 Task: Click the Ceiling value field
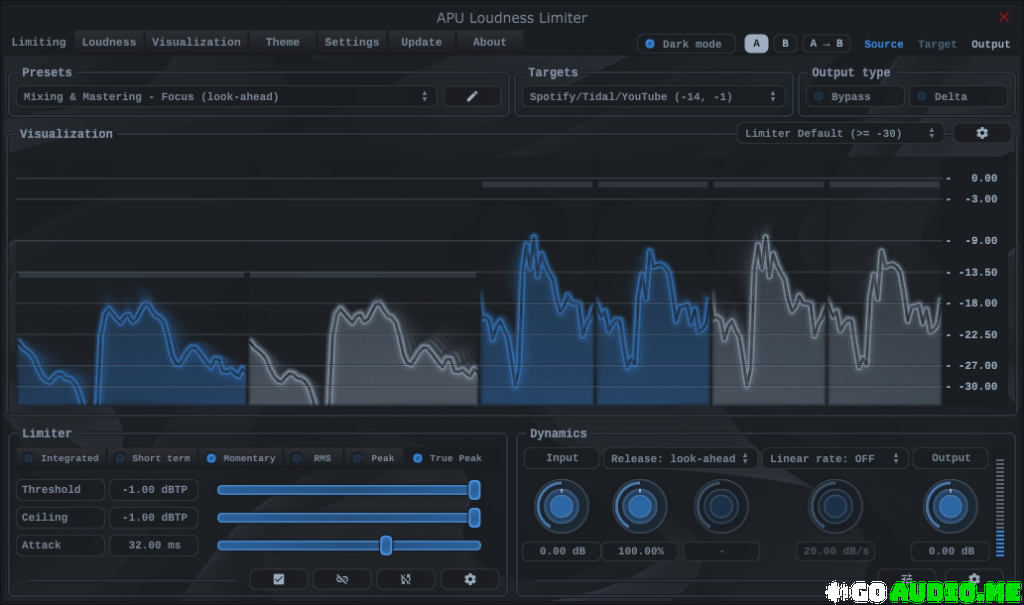pos(153,517)
